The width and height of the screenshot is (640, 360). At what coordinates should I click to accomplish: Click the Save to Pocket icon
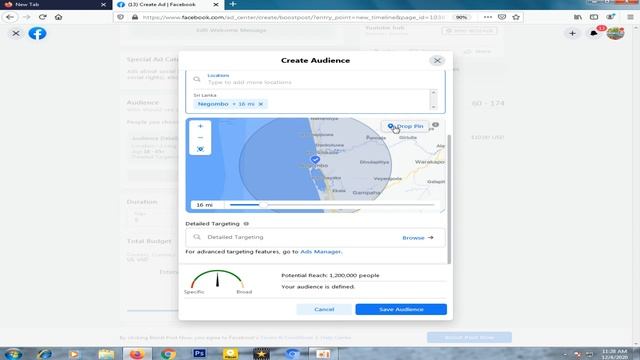[502, 17]
